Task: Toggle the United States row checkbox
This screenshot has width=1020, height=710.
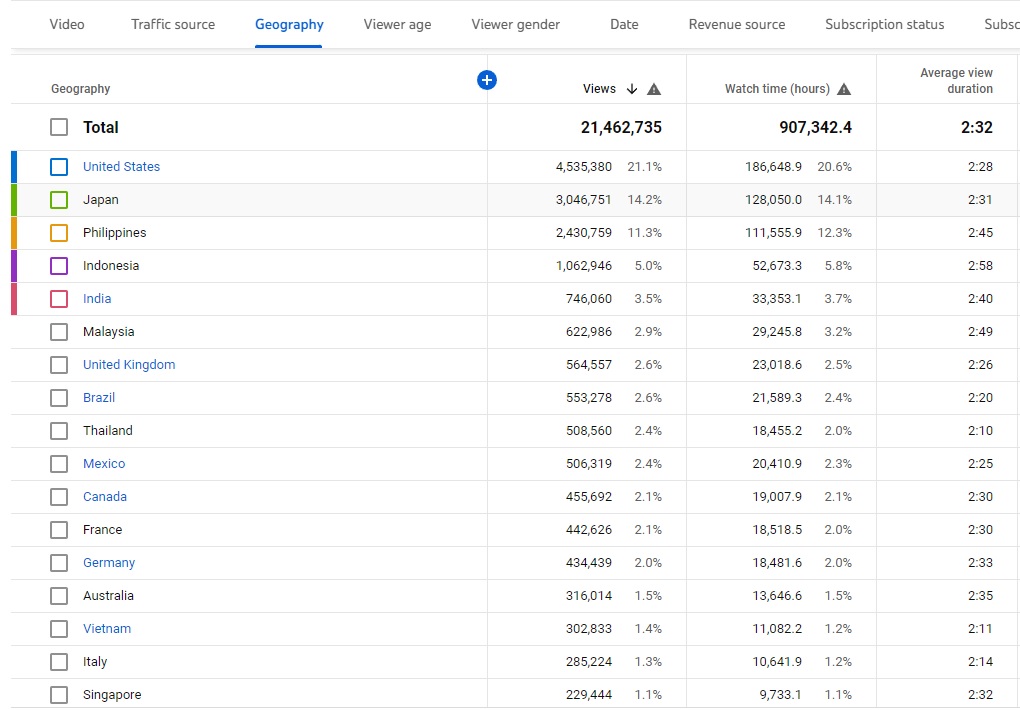Action: (x=59, y=167)
